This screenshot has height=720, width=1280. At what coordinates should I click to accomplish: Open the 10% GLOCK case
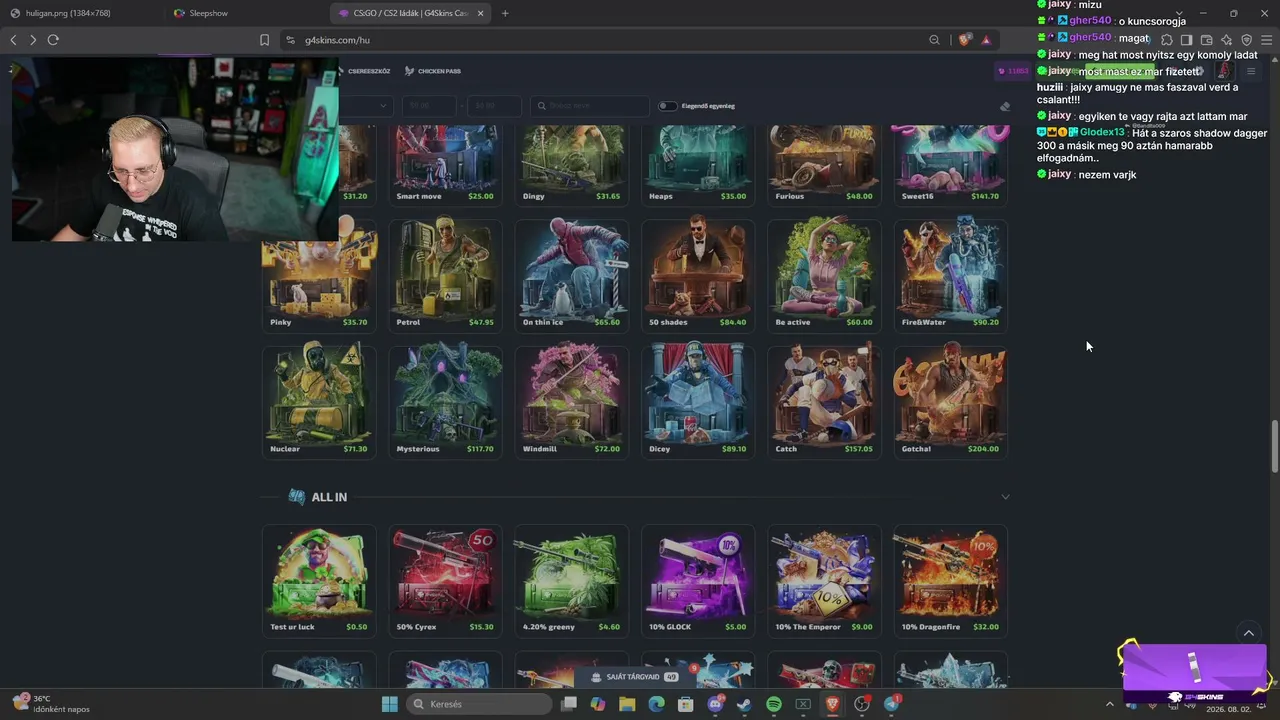pos(697,580)
